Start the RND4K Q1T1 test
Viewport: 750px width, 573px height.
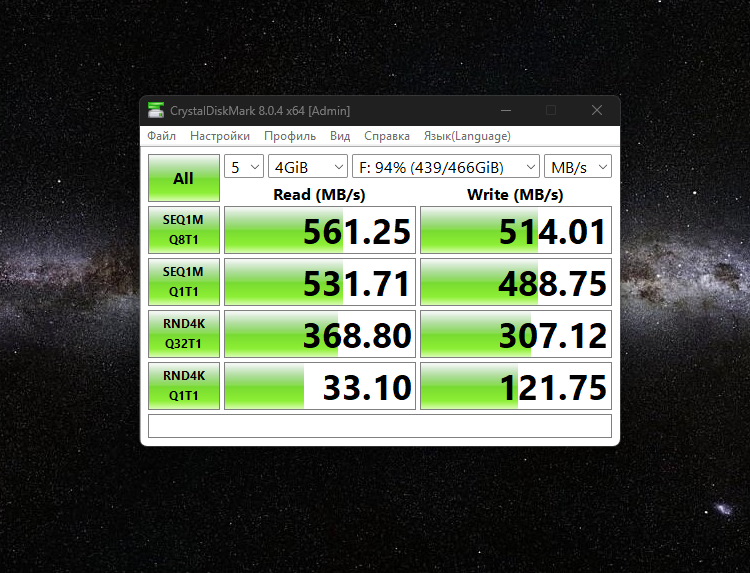(184, 386)
